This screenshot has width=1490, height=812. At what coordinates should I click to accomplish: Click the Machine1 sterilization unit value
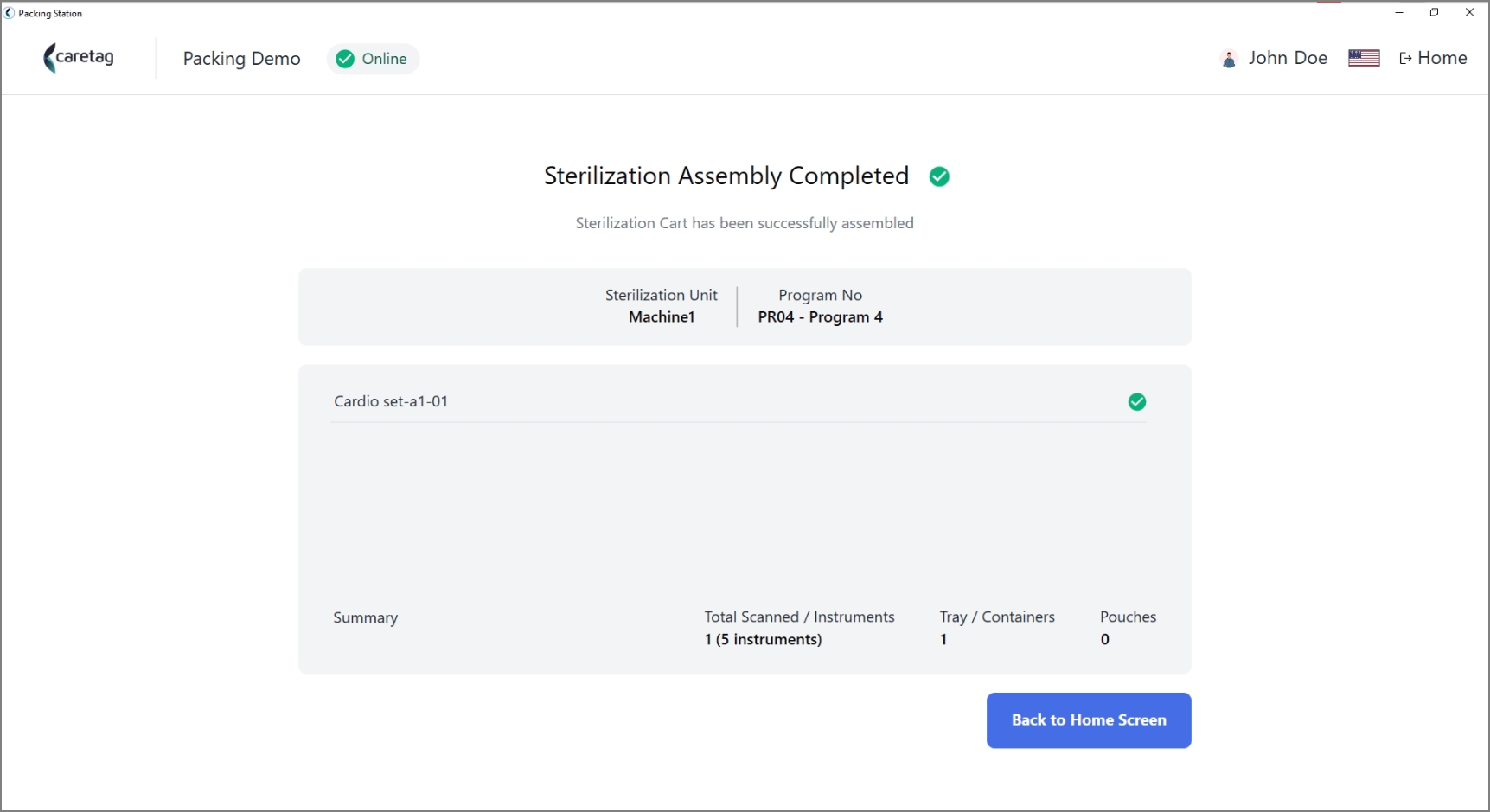click(x=662, y=317)
